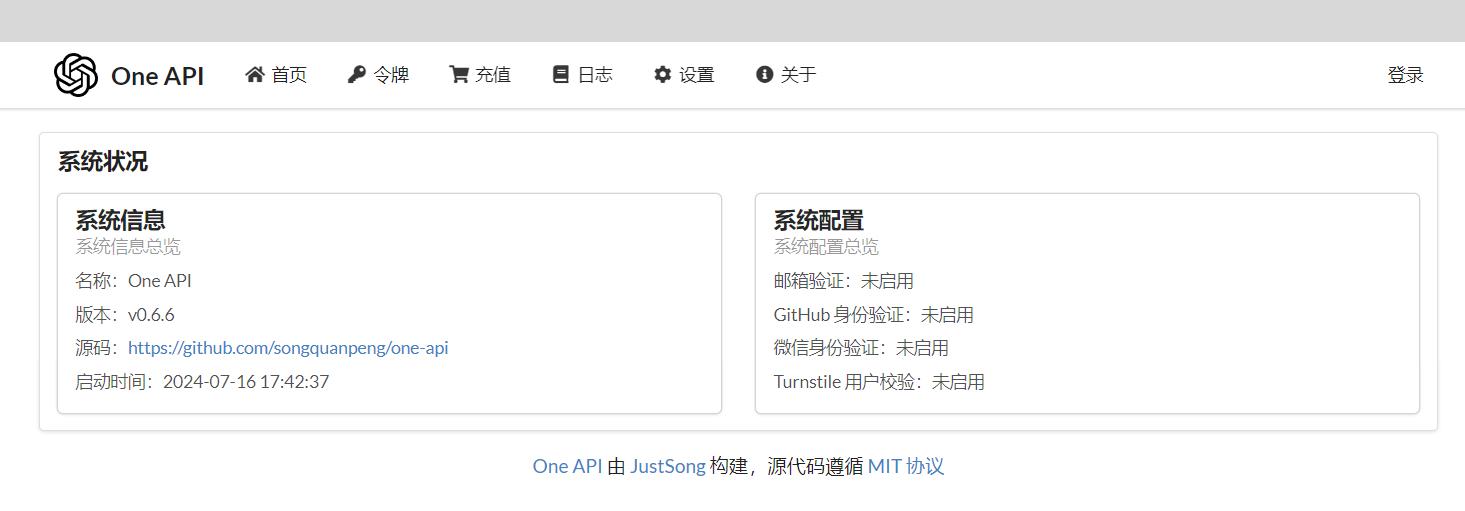Click the version v0.6.6 text
The image size is (1465, 511).
[125, 315]
